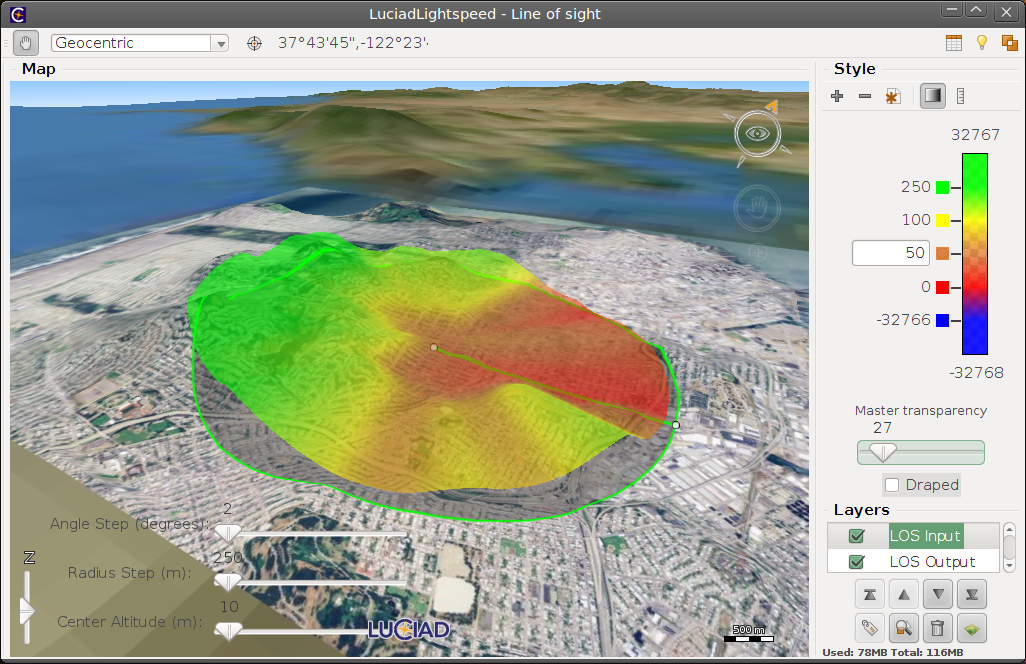Toggle the gradient mode button

coord(933,96)
